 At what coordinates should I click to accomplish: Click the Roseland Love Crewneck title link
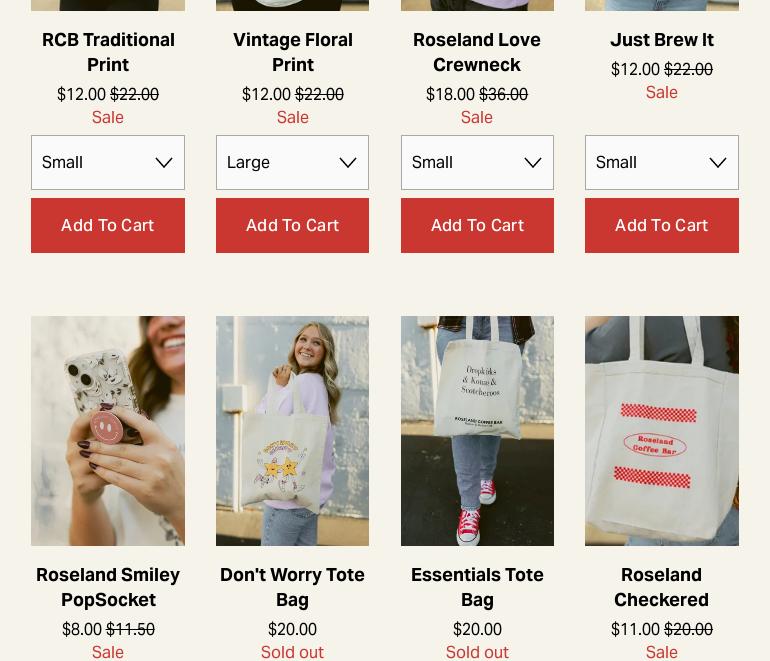click(x=477, y=52)
